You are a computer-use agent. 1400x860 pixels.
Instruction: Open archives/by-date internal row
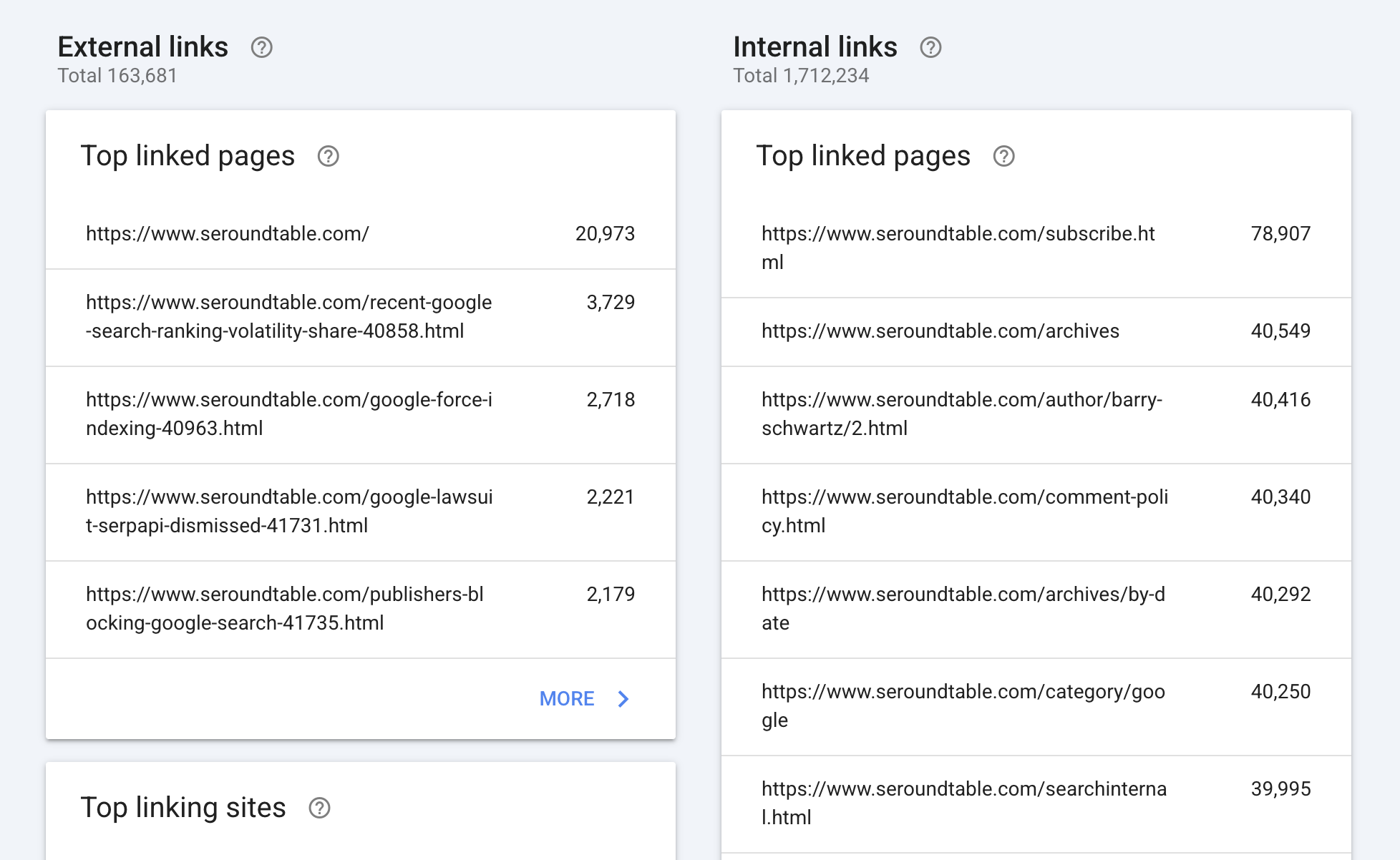[1036, 609]
